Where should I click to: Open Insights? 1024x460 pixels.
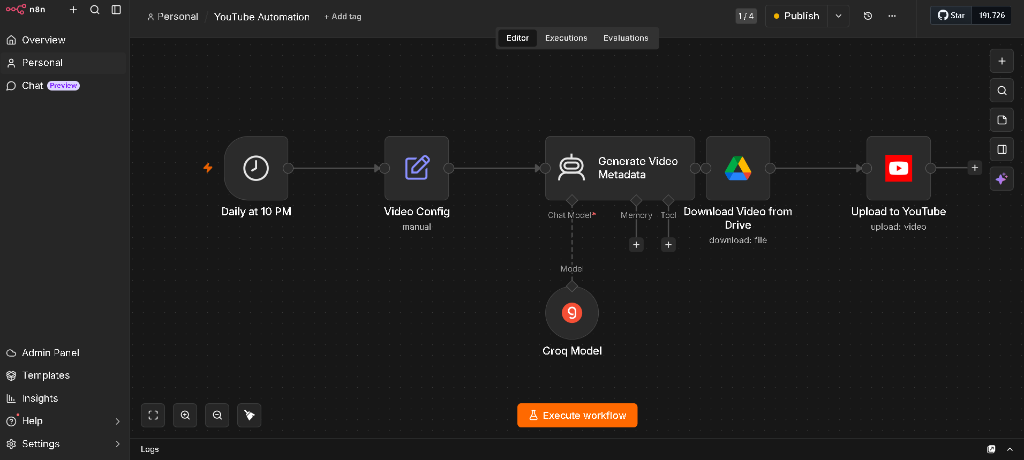[x=63, y=399]
